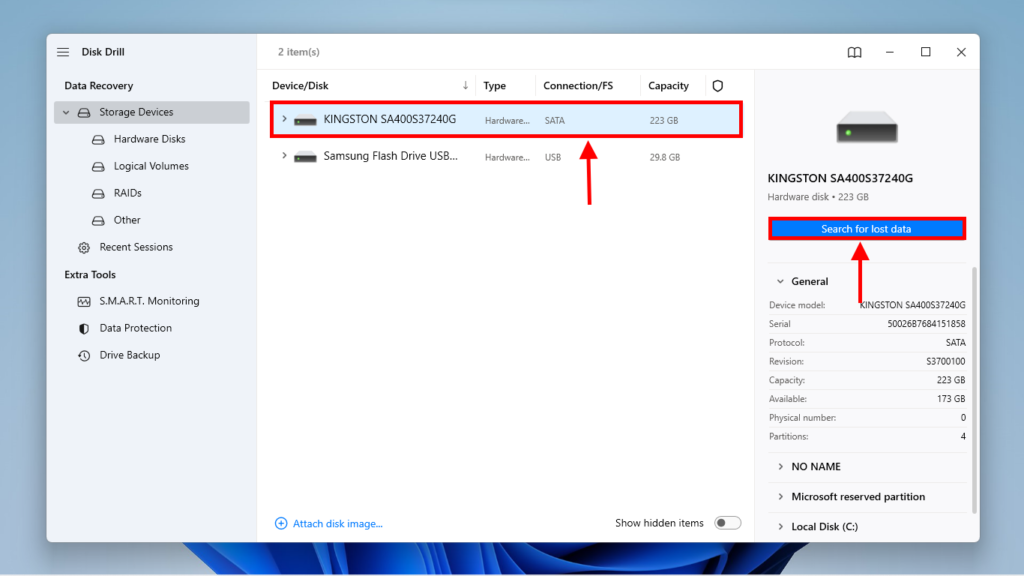Enable the Show hidden items toggle
This screenshot has width=1024, height=576.
coord(728,522)
